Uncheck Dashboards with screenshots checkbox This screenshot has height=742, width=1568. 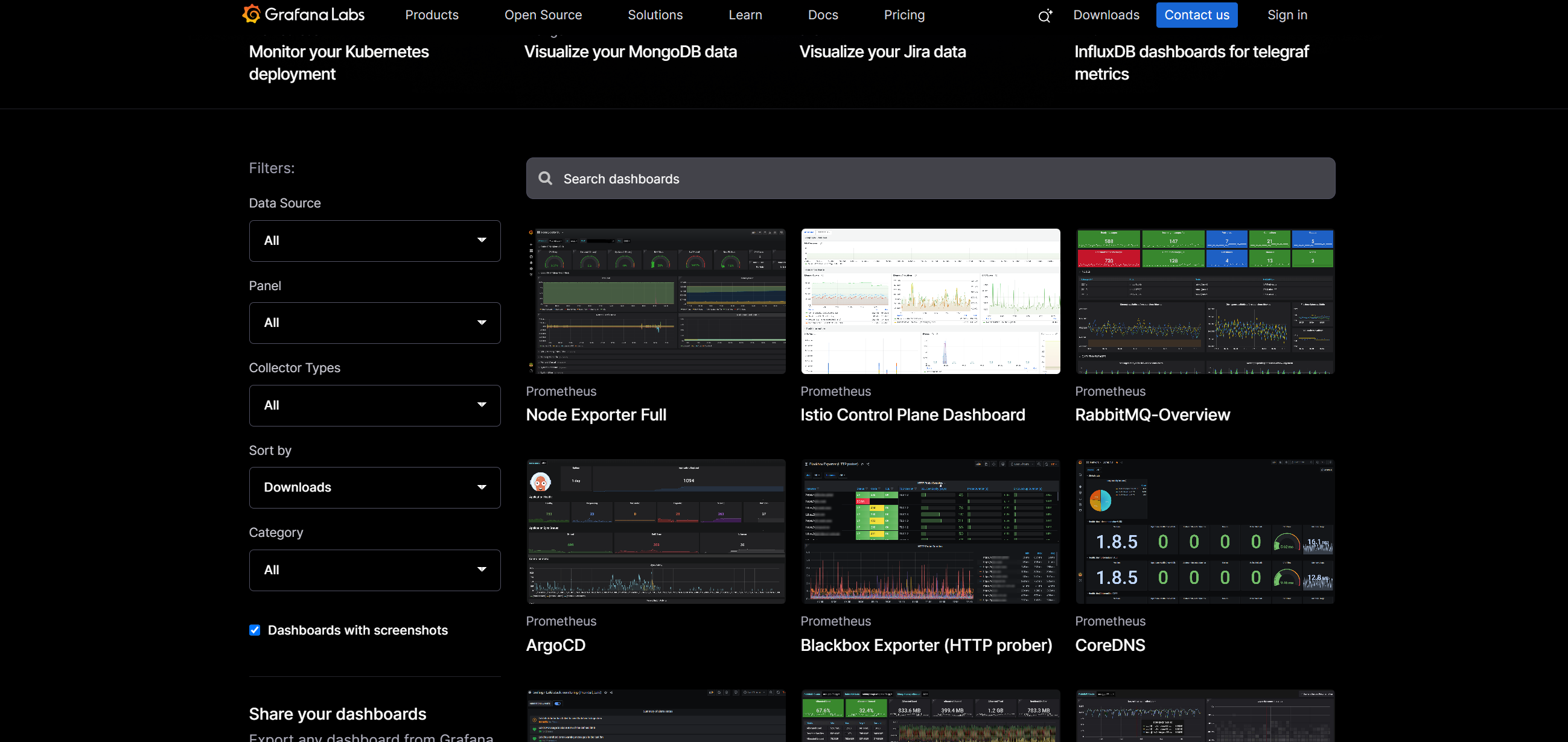tap(255, 630)
